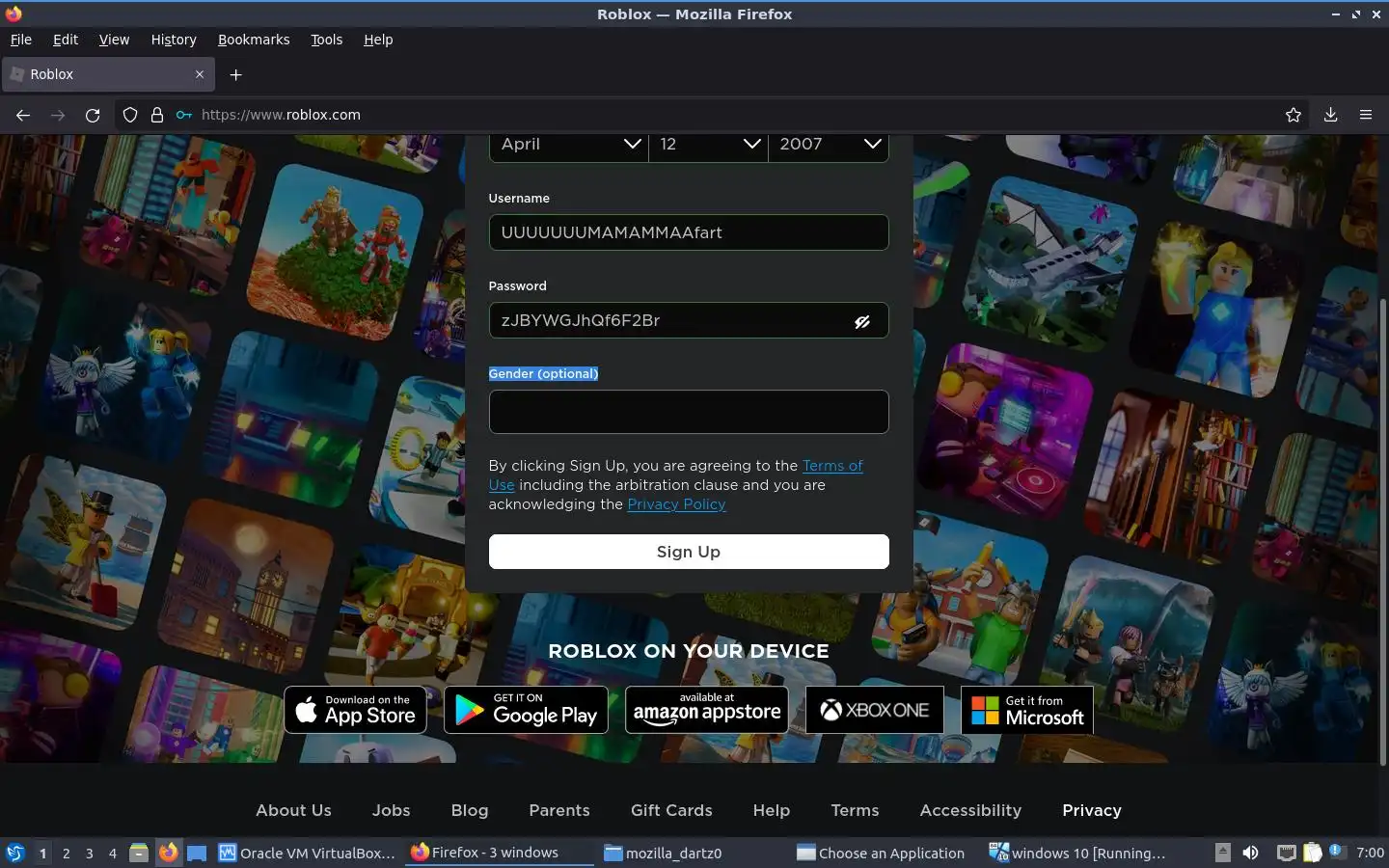1389x868 pixels.
Task: Click the Get it from Microsoft badge
Action: coord(1027,710)
